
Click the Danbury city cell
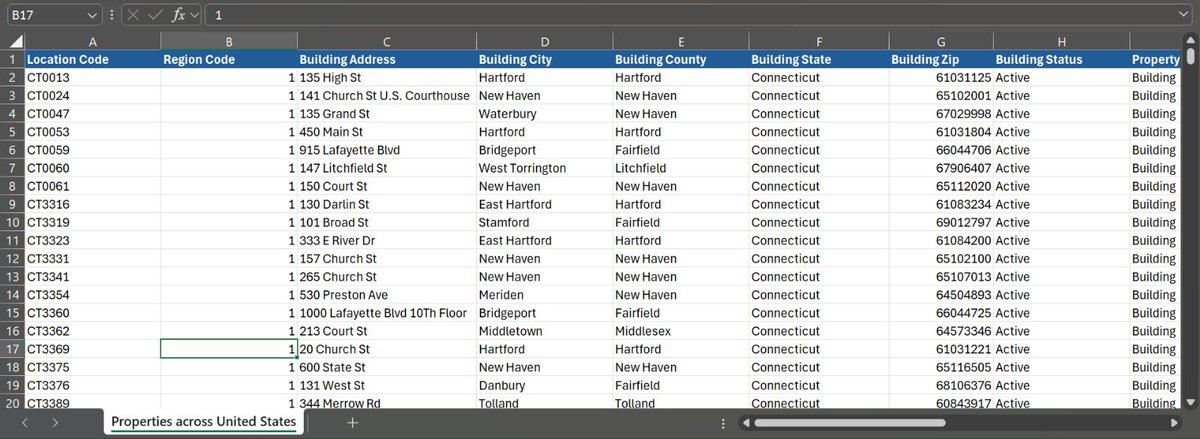[x=544, y=385]
